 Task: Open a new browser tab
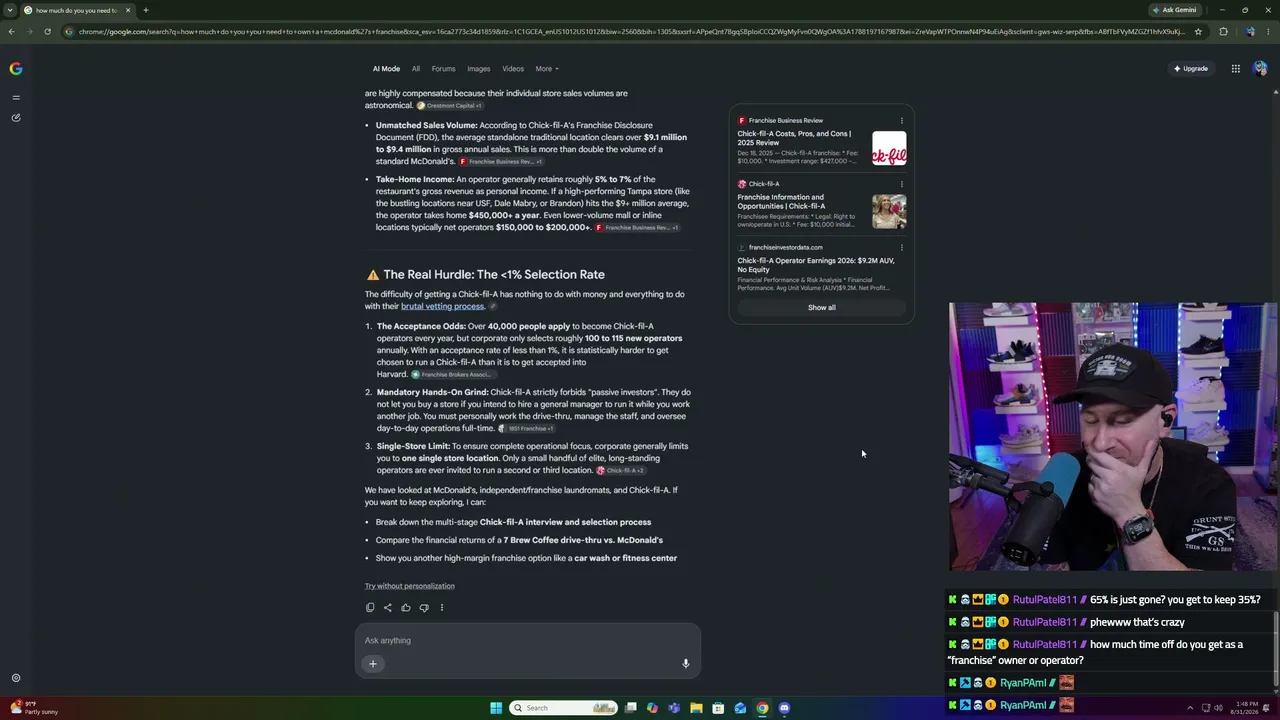146,10
